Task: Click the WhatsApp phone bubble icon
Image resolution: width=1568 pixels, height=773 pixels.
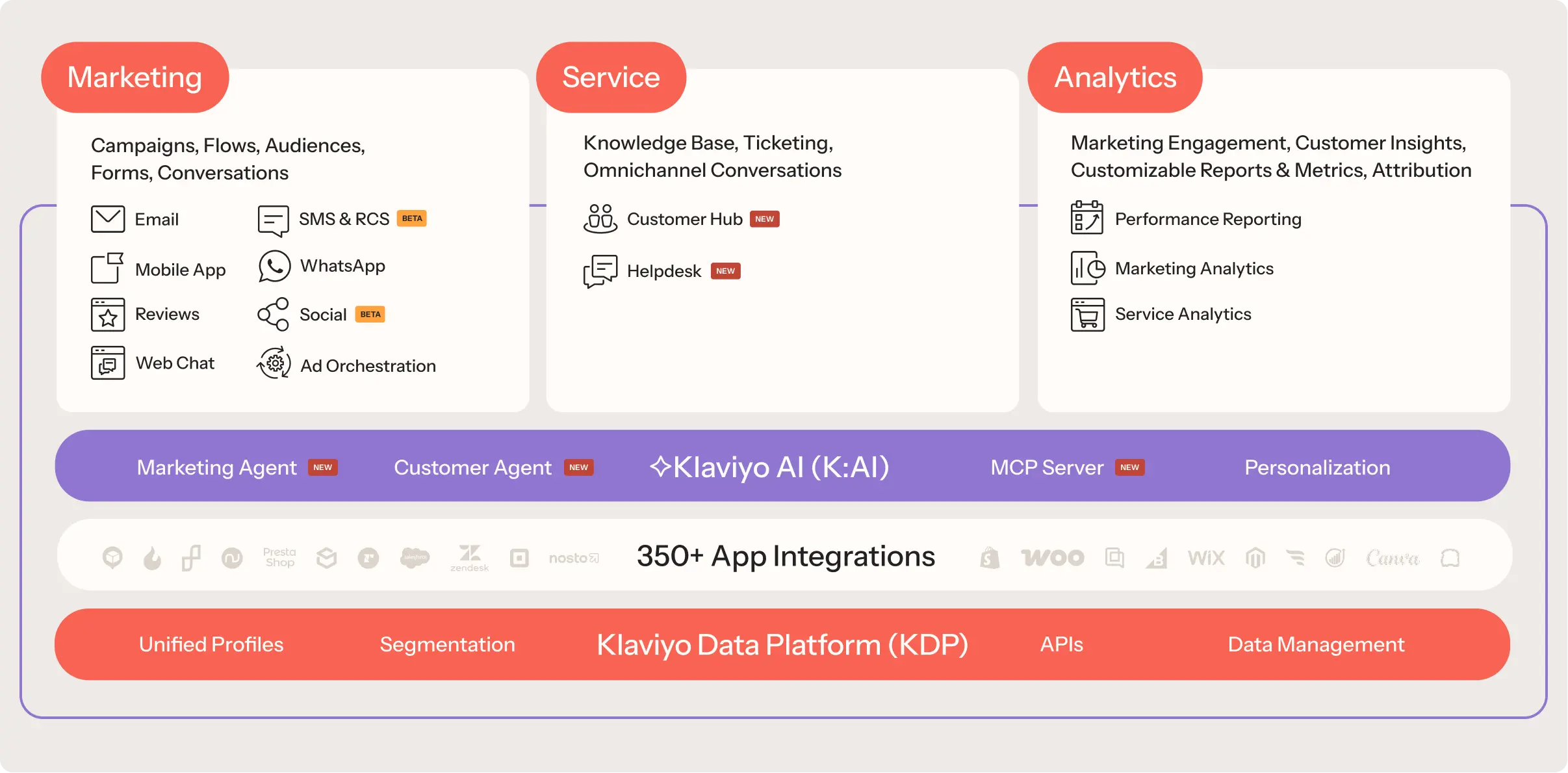Action: click(x=274, y=267)
